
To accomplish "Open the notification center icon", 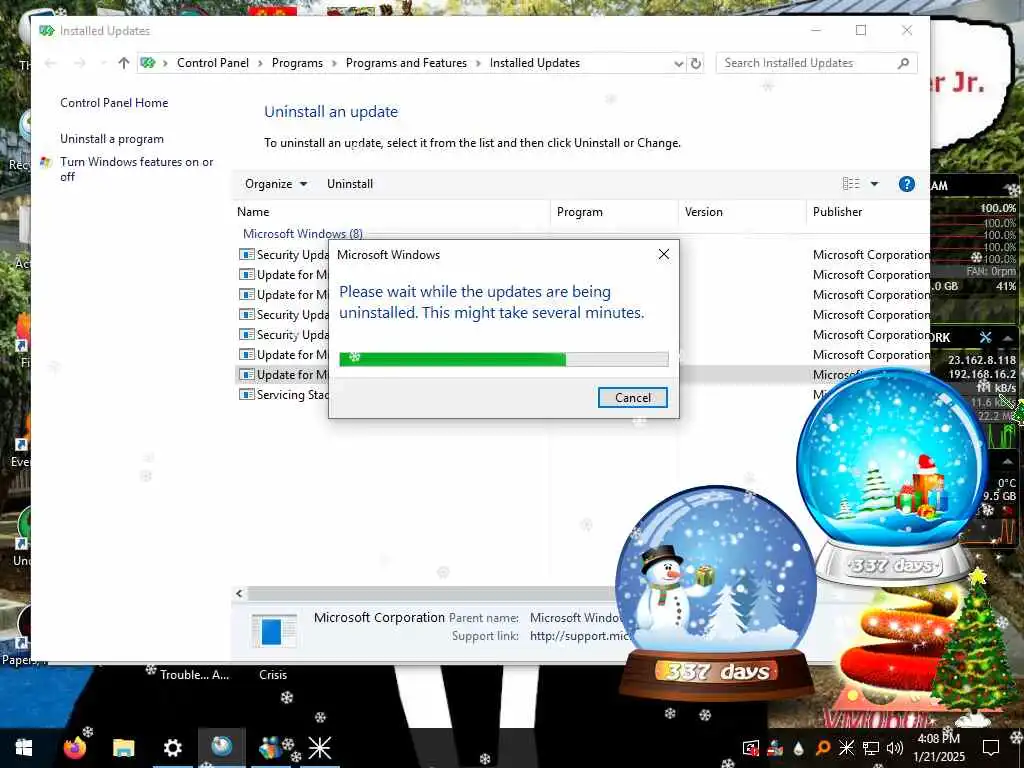I will [991, 748].
